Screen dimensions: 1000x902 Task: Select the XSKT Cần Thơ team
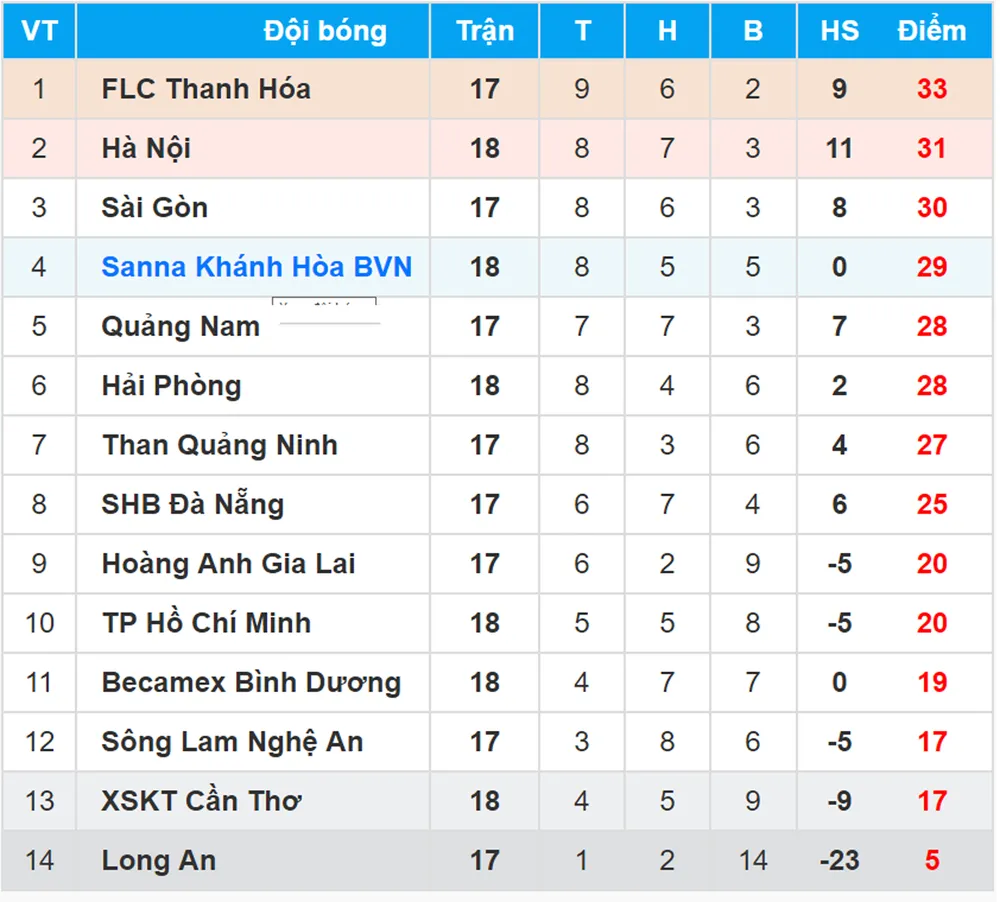point(202,801)
